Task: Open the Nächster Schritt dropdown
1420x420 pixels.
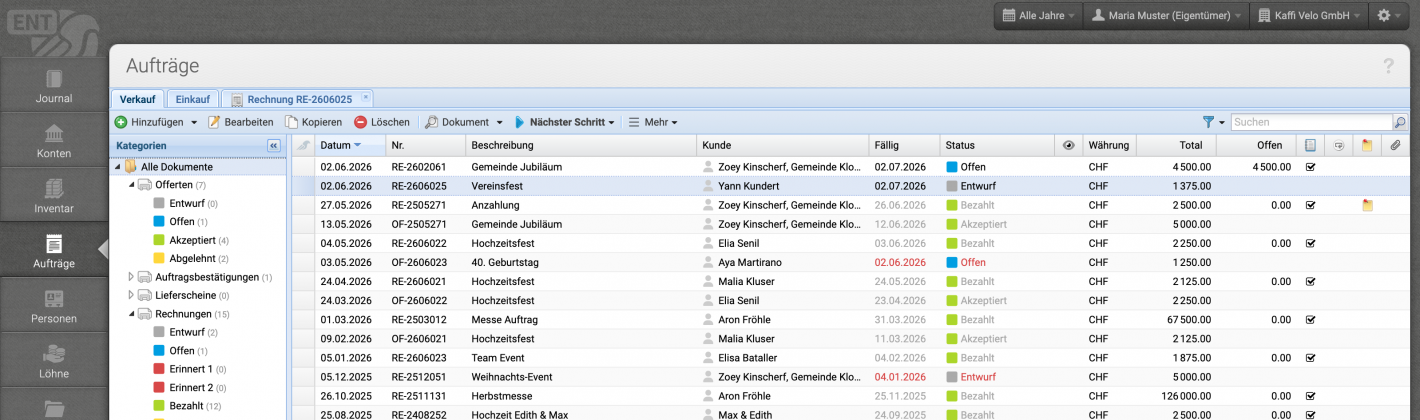Action: click(x=564, y=122)
